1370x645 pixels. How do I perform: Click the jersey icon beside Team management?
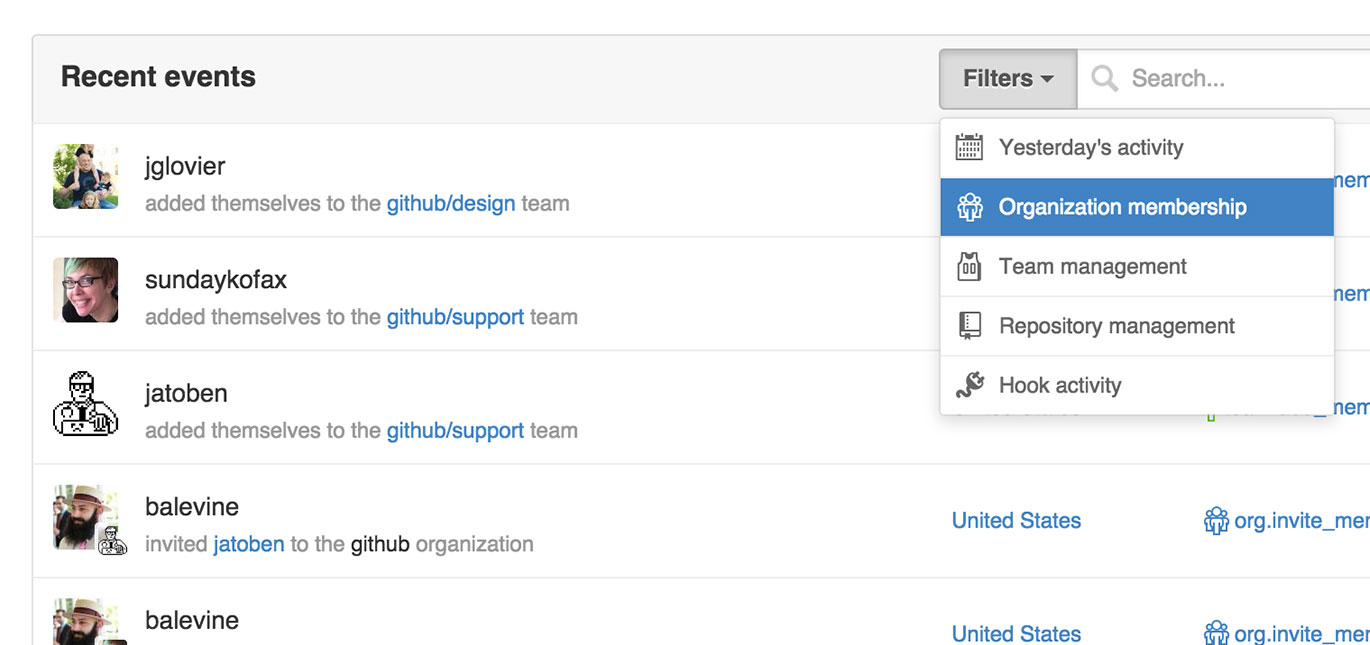969,267
